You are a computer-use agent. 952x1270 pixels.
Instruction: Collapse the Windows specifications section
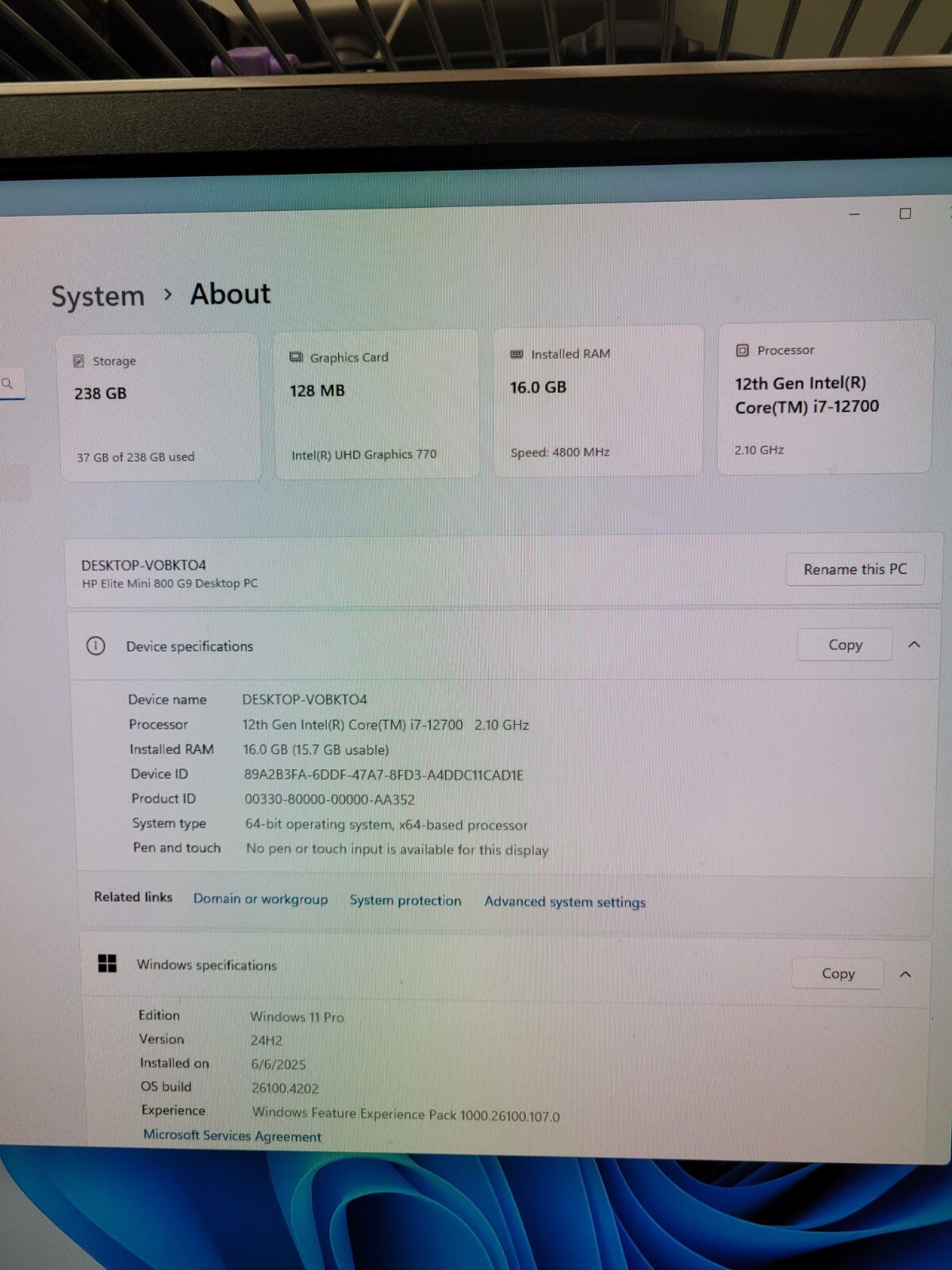tap(905, 974)
